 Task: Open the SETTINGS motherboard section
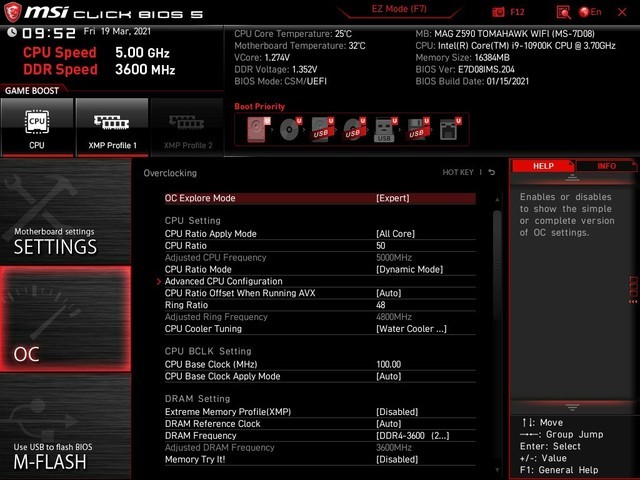[x=65, y=212]
